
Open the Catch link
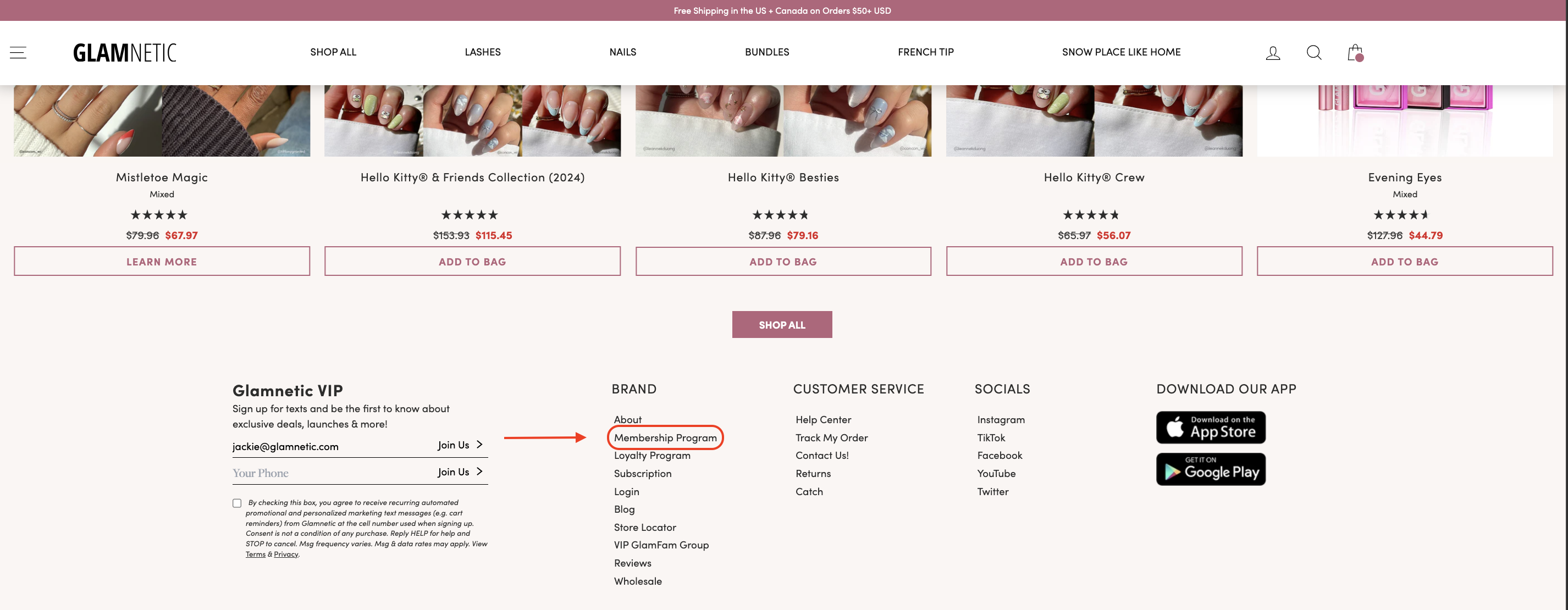(x=809, y=492)
